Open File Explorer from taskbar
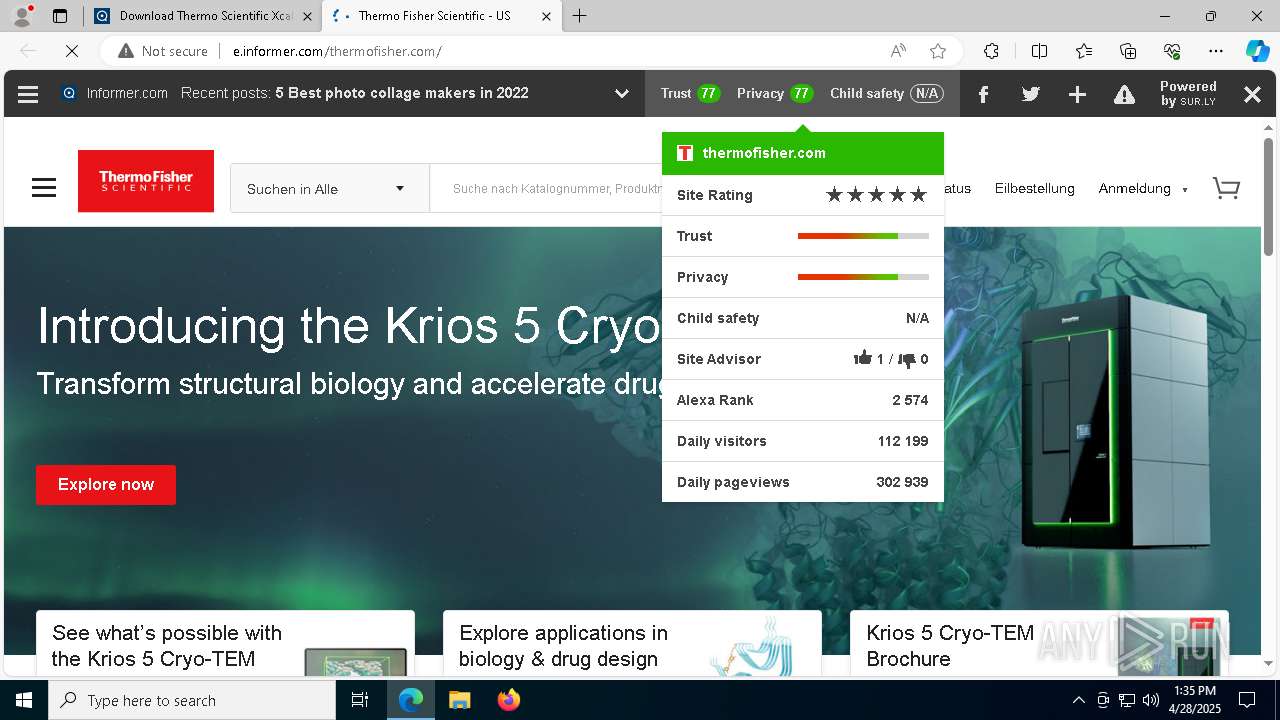The width and height of the screenshot is (1280, 720). pyautogui.click(x=459, y=700)
